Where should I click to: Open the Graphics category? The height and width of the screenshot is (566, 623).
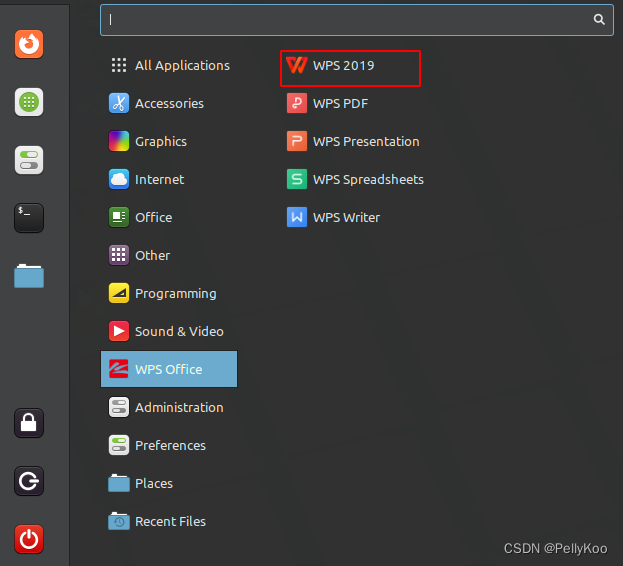click(x=161, y=142)
